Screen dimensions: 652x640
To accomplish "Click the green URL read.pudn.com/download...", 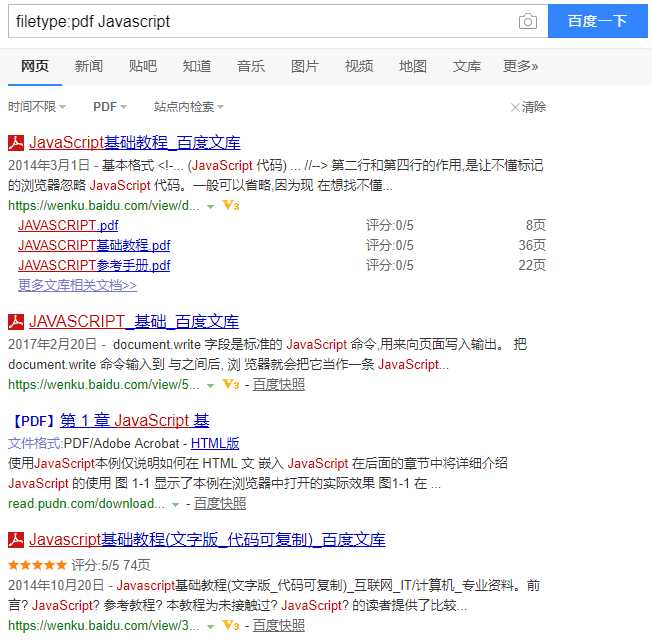I will pos(86,504).
